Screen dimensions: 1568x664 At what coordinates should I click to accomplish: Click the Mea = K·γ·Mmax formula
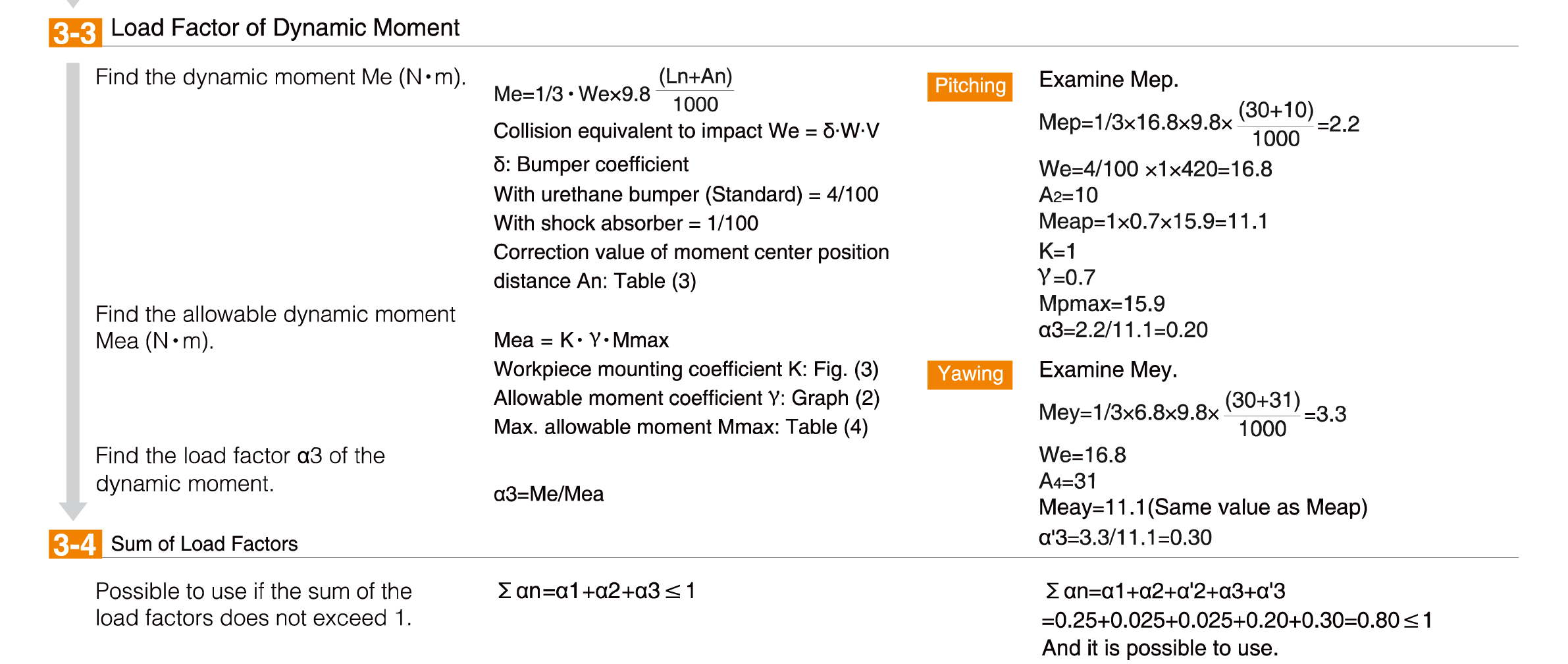tap(581, 341)
